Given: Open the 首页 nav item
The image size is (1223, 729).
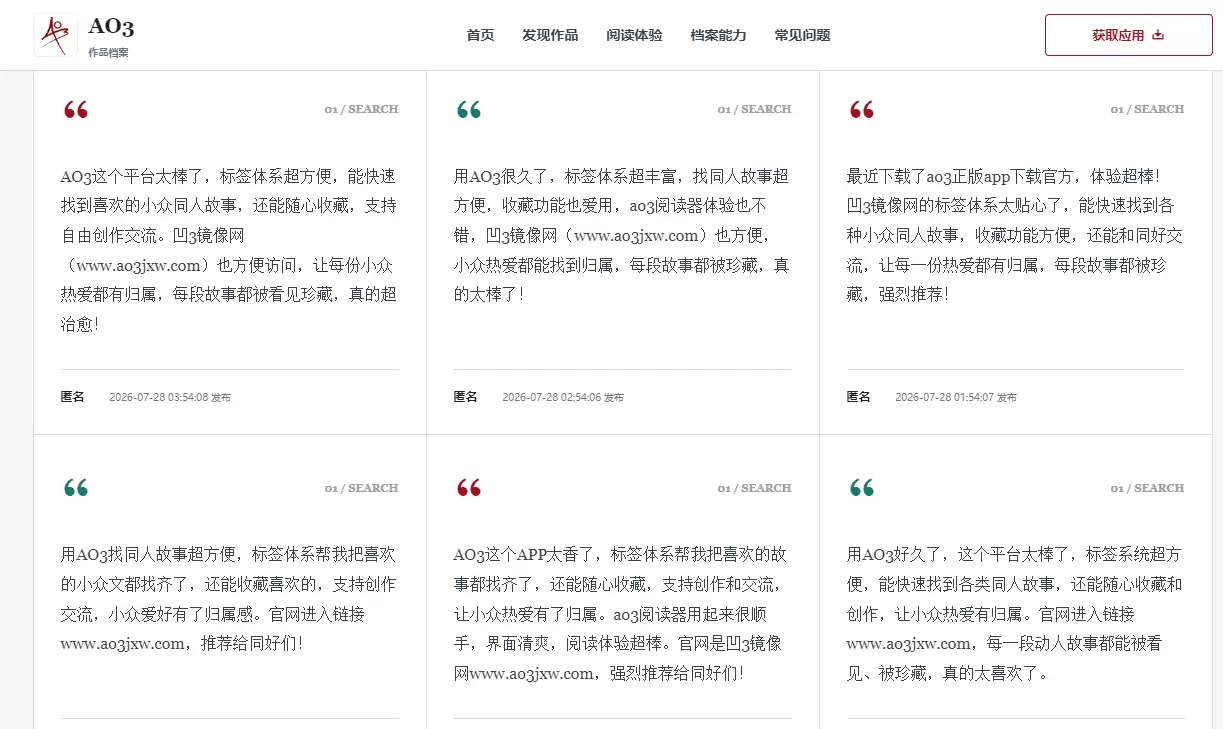Looking at the screenshot, I should coord(480,35).
